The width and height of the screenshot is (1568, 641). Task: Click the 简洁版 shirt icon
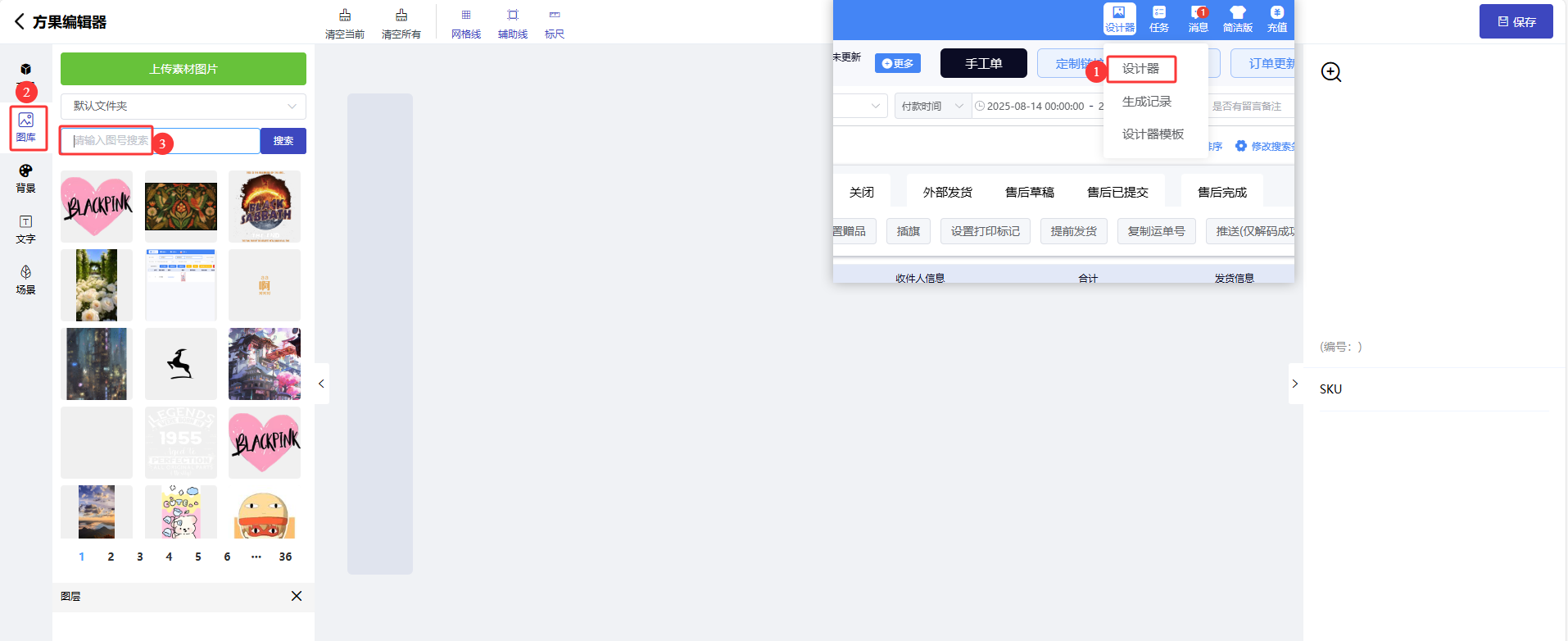click(x=1238, y=19)
